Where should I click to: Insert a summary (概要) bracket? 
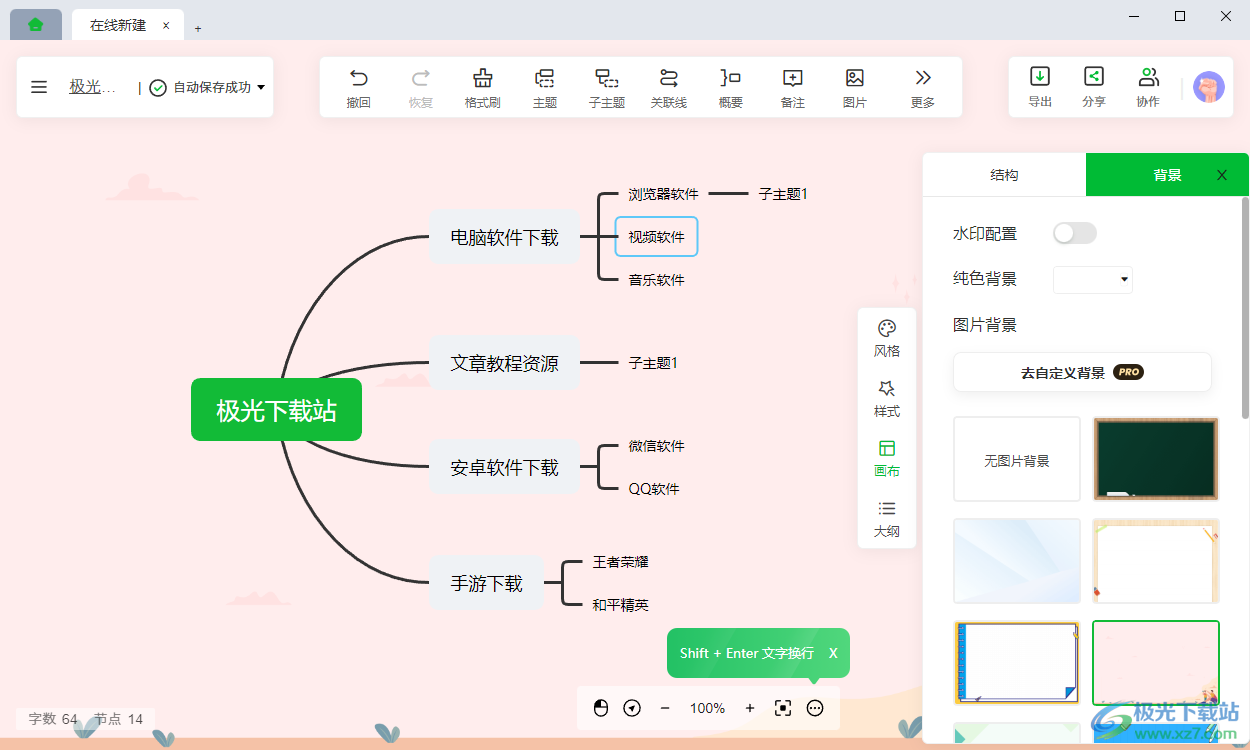(x=731, y=78)
